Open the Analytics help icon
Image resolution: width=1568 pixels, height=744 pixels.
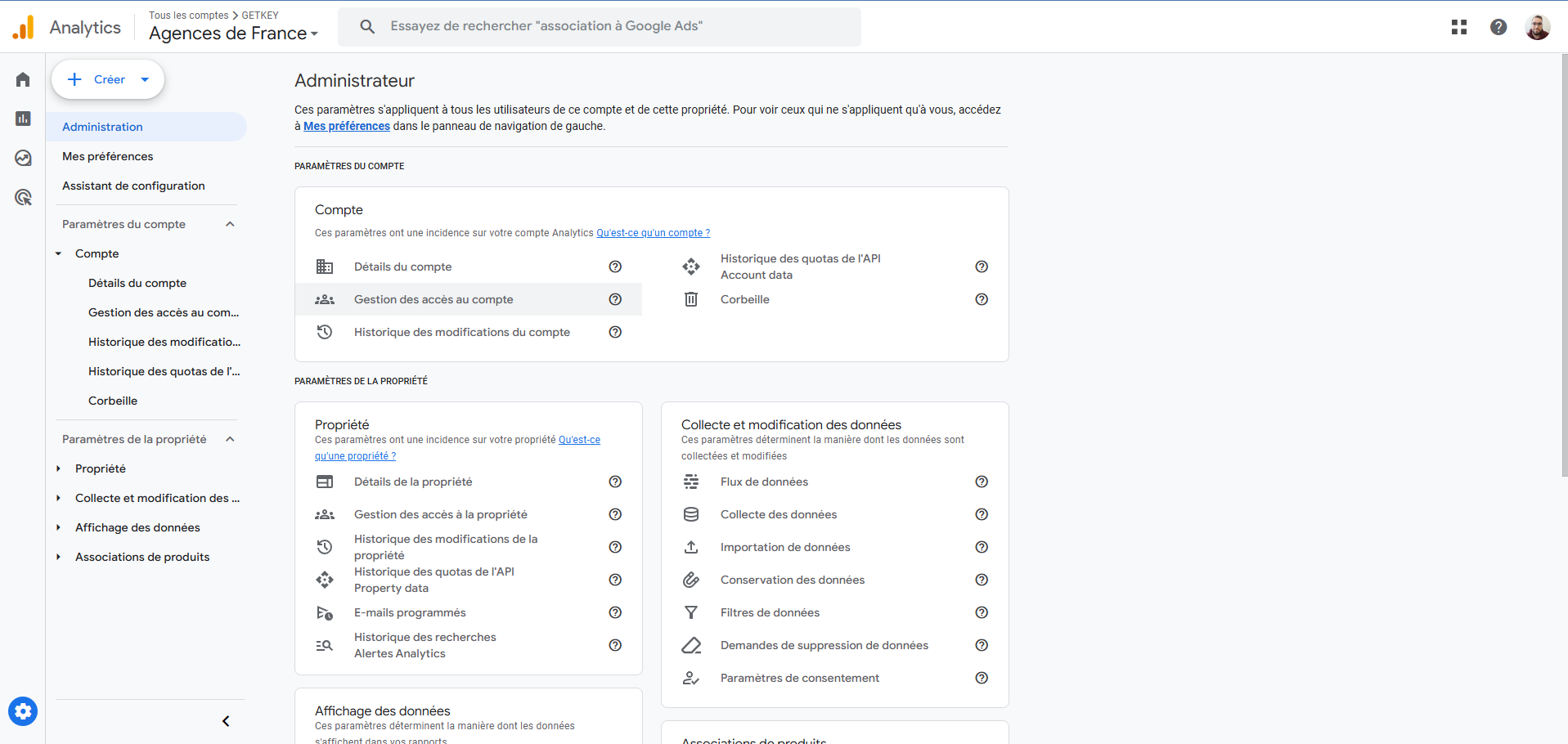(x=1498, y=26)
